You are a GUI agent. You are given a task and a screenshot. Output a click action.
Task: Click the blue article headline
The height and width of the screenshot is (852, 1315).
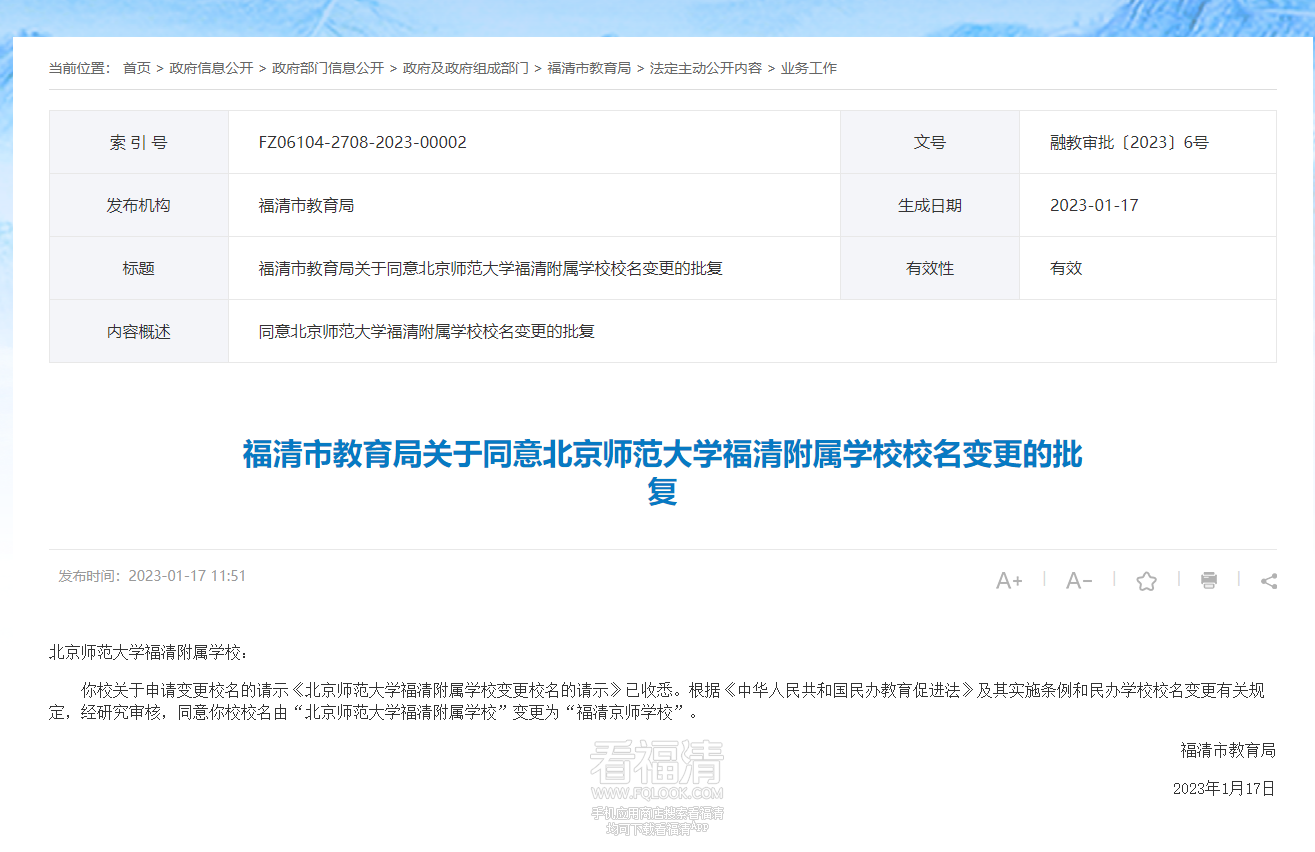coord(662,472)
